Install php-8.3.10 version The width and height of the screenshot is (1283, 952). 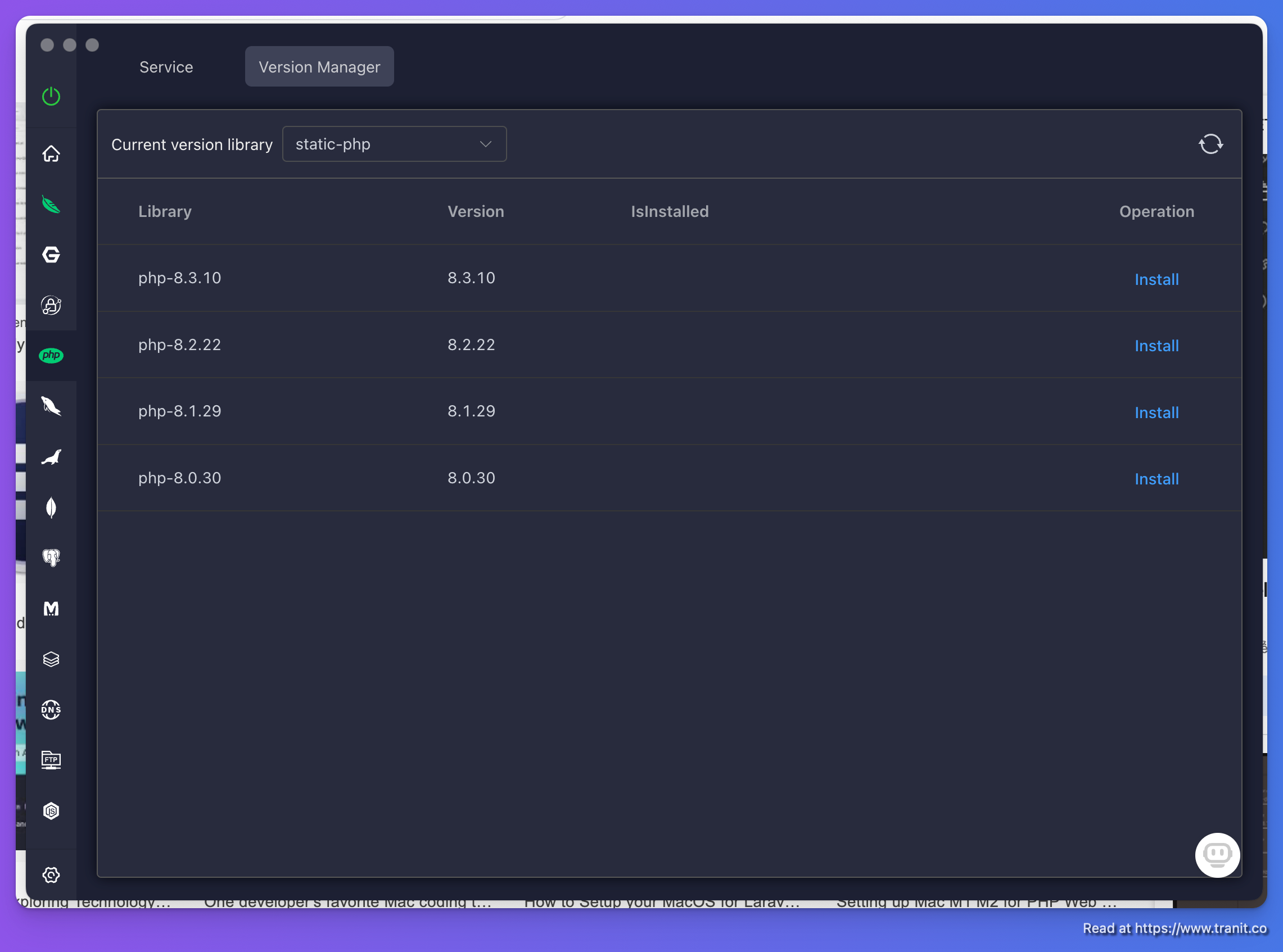coord(1155,278)
